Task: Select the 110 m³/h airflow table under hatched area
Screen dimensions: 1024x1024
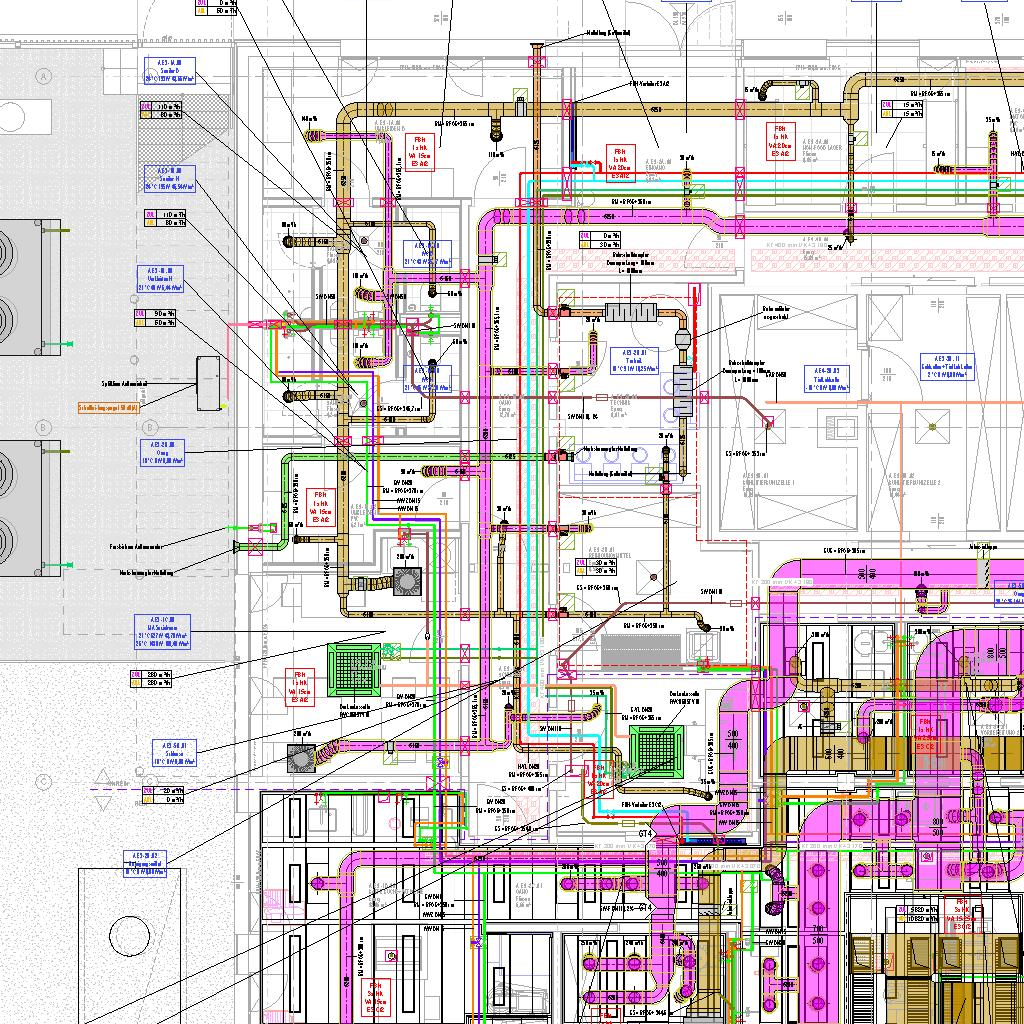Action: click(161, 219)
